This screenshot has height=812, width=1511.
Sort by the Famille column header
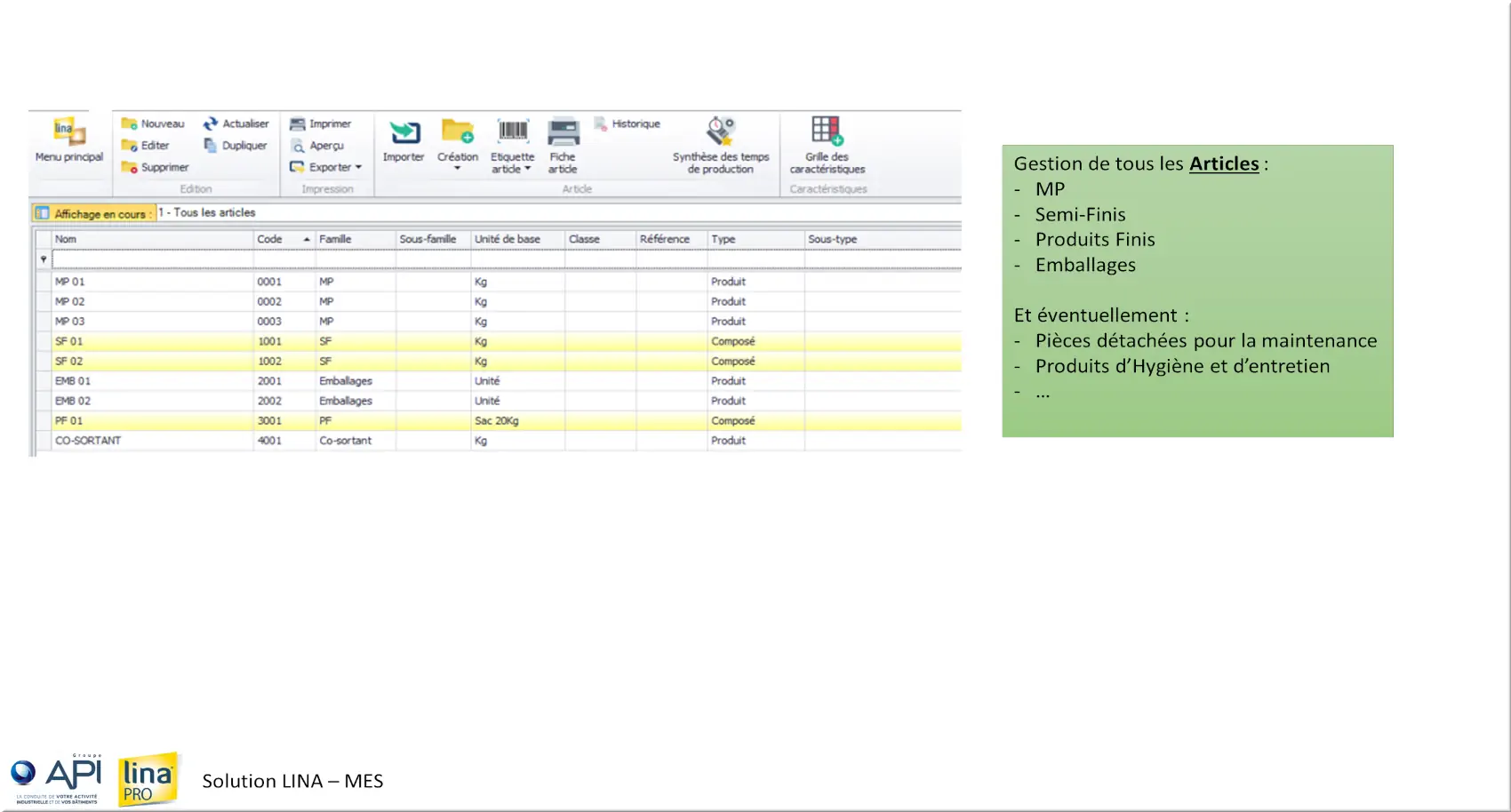(x=356, y=239)
